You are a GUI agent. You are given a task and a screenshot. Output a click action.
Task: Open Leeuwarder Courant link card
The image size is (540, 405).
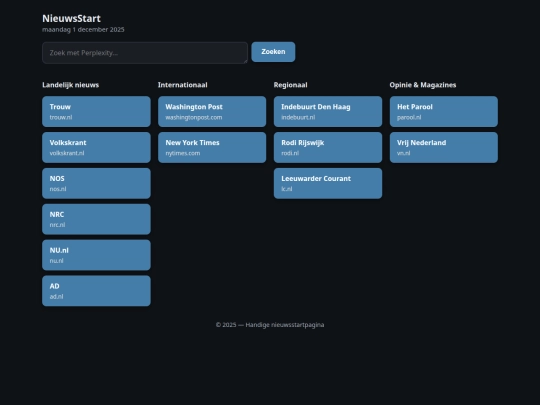click(x=328, y=183)
